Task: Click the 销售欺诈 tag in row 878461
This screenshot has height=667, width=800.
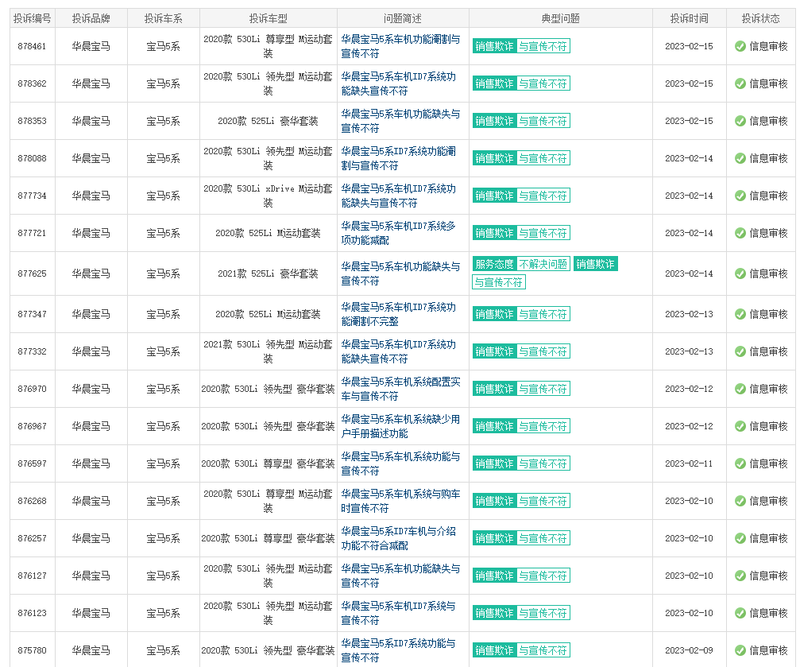Action: pos(494,46)
